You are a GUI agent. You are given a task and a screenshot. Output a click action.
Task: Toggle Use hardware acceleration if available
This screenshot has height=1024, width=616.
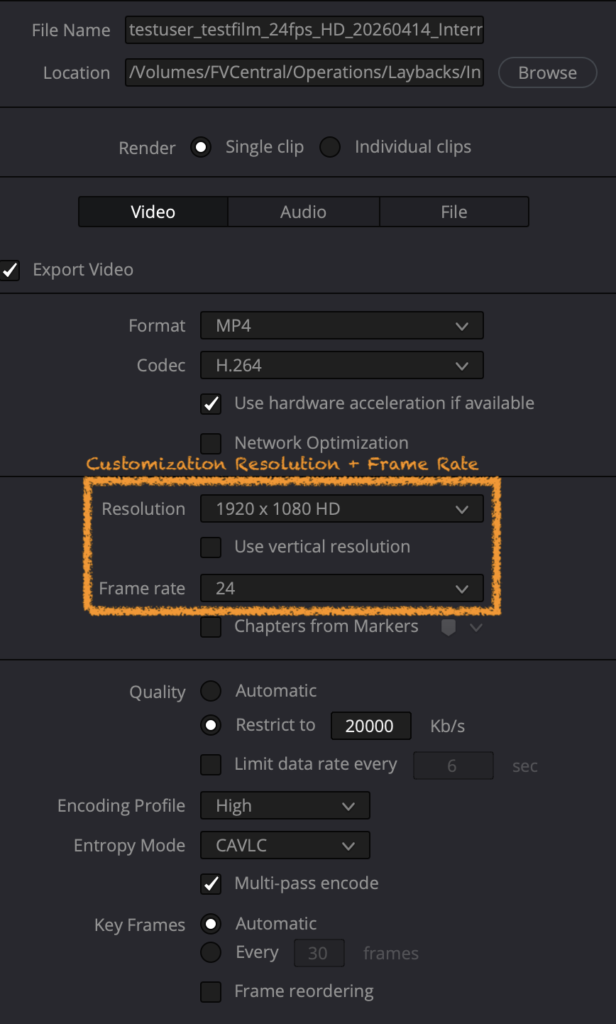pyautogui.click(x=211, y=404)
